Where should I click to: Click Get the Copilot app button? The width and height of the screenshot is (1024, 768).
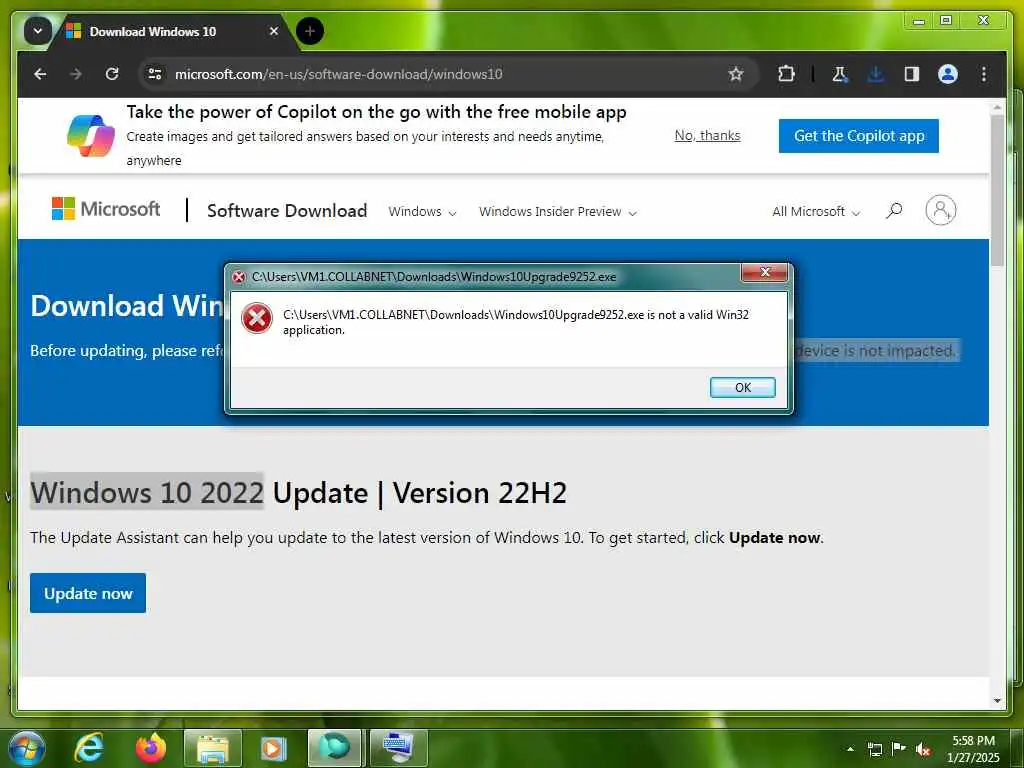tap(858, 136)
